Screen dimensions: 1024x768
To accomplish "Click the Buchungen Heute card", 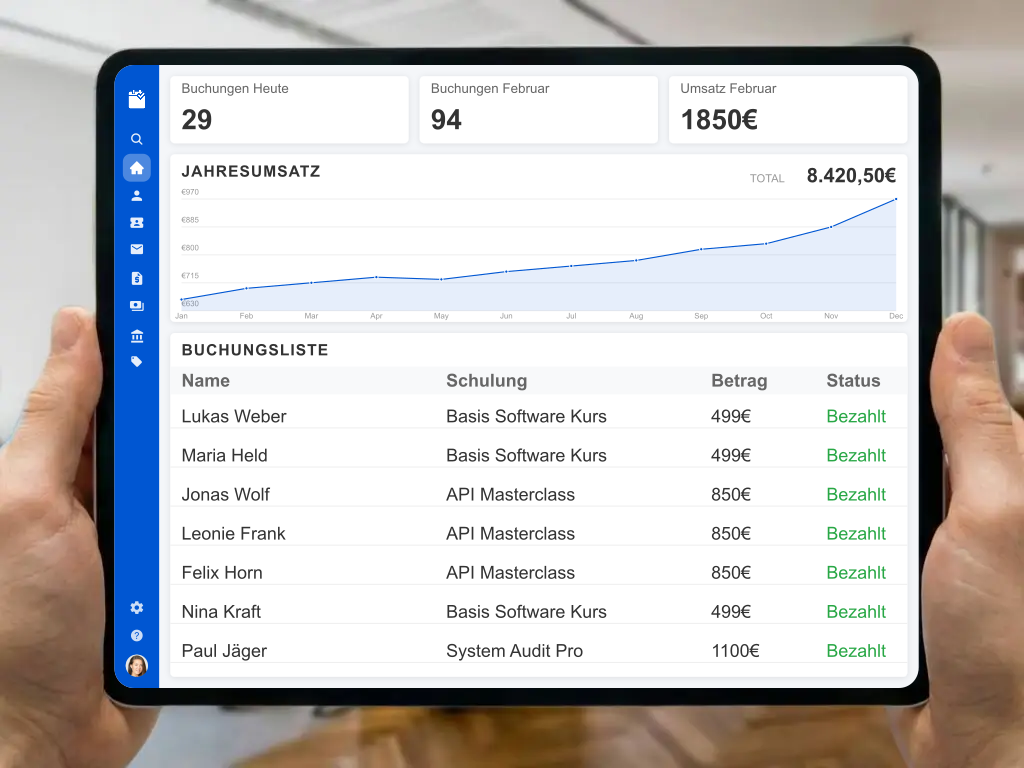I will (x=289, y=109).
